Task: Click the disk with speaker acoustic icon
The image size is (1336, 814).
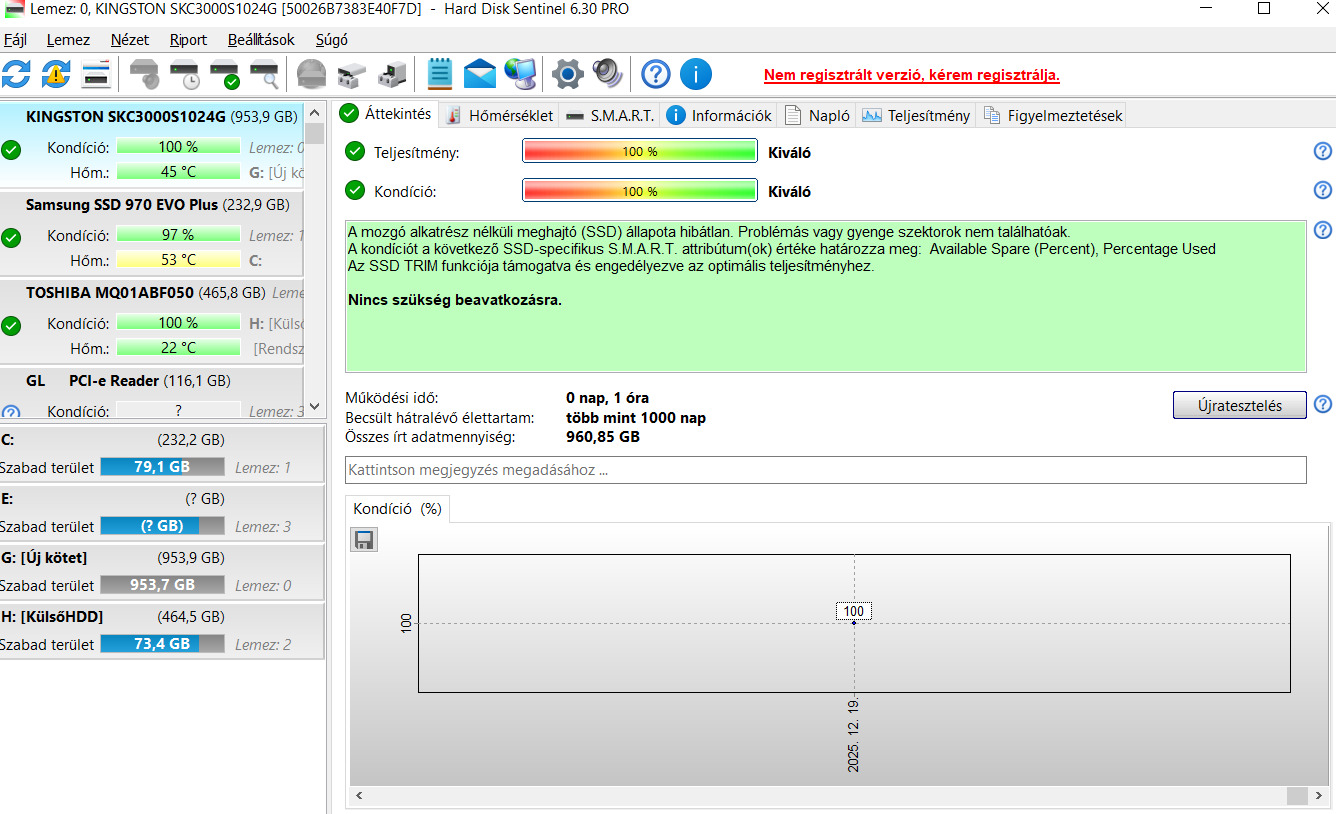Action: 145,74
